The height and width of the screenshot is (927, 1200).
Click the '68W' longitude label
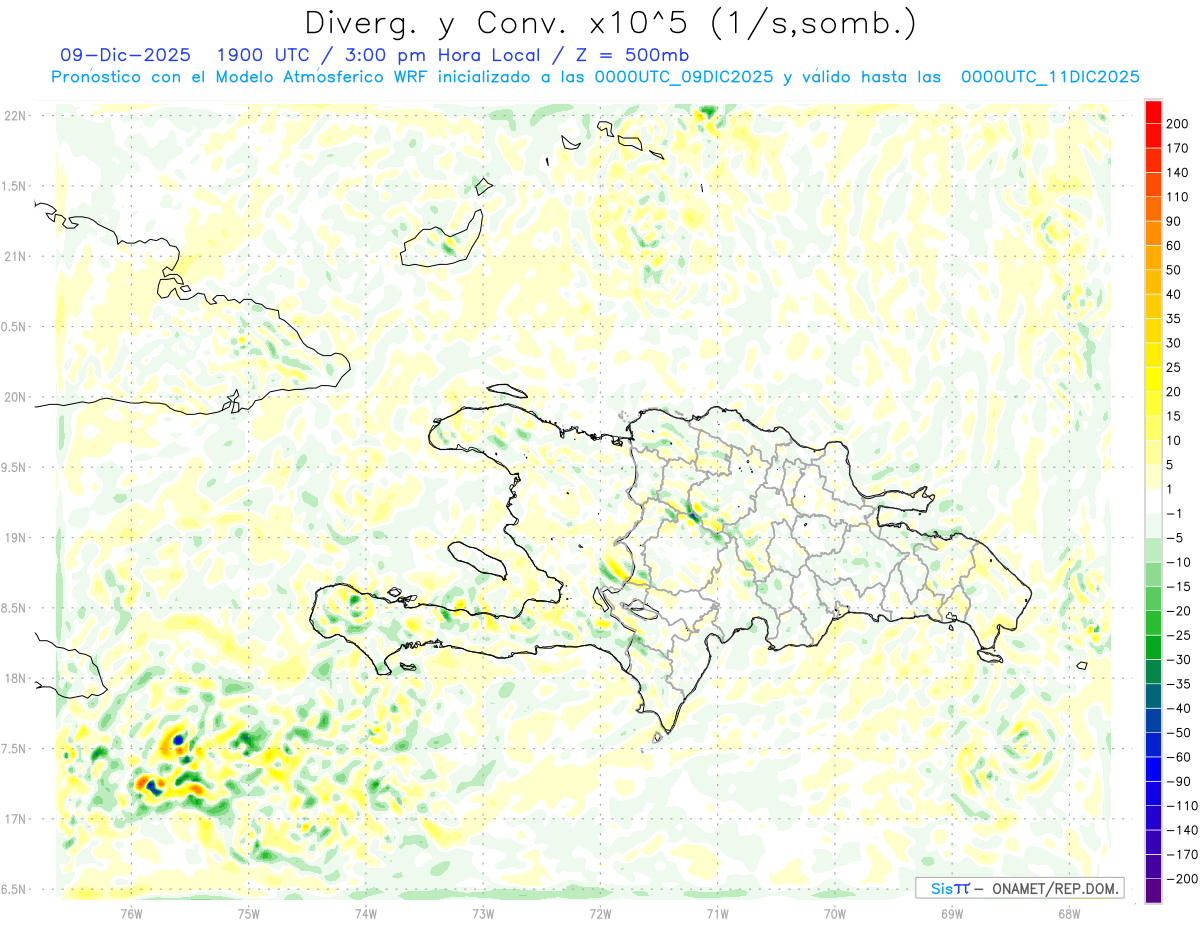[1069, 913]
